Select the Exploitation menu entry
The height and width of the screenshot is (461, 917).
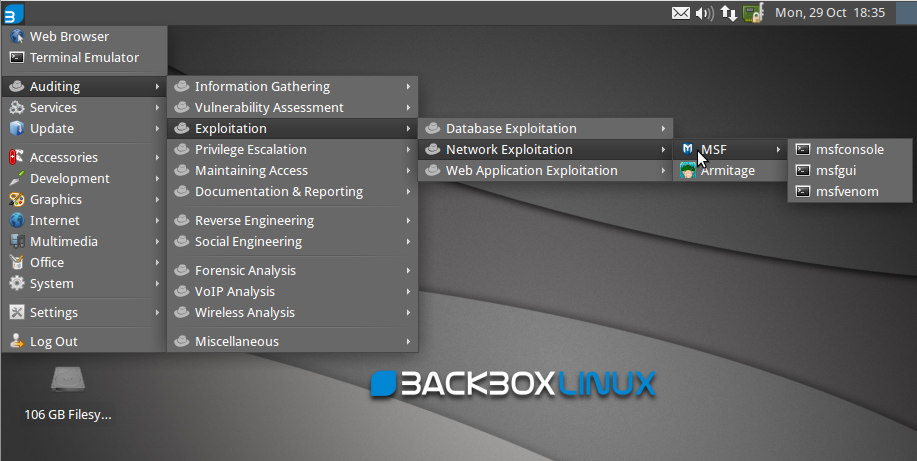(x=292, y=129)
